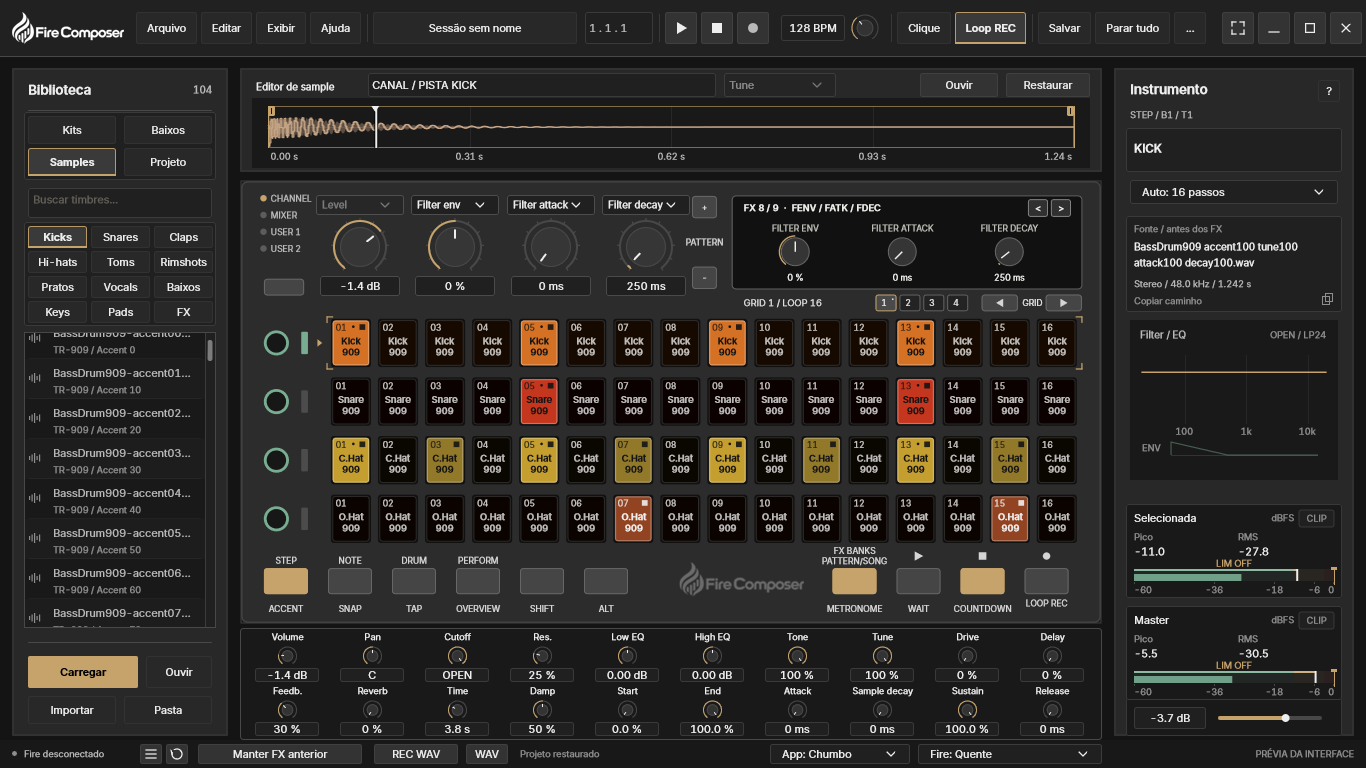Viewport: 1366px width, 768px height.
Task: Go to previous FX page with left chevron
Action: pyautogui.click(x=1038, y=208)
